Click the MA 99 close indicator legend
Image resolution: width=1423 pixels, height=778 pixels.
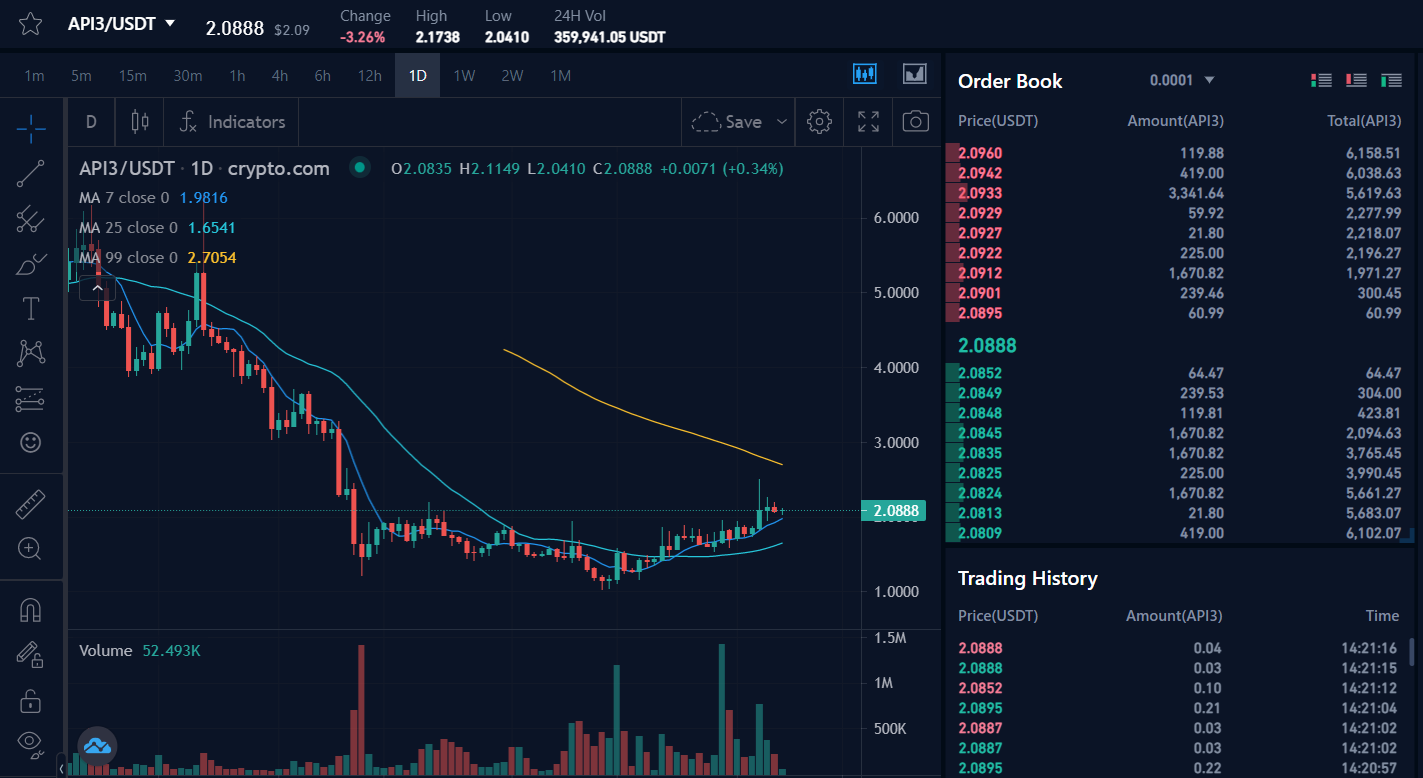tap(157, 258)
